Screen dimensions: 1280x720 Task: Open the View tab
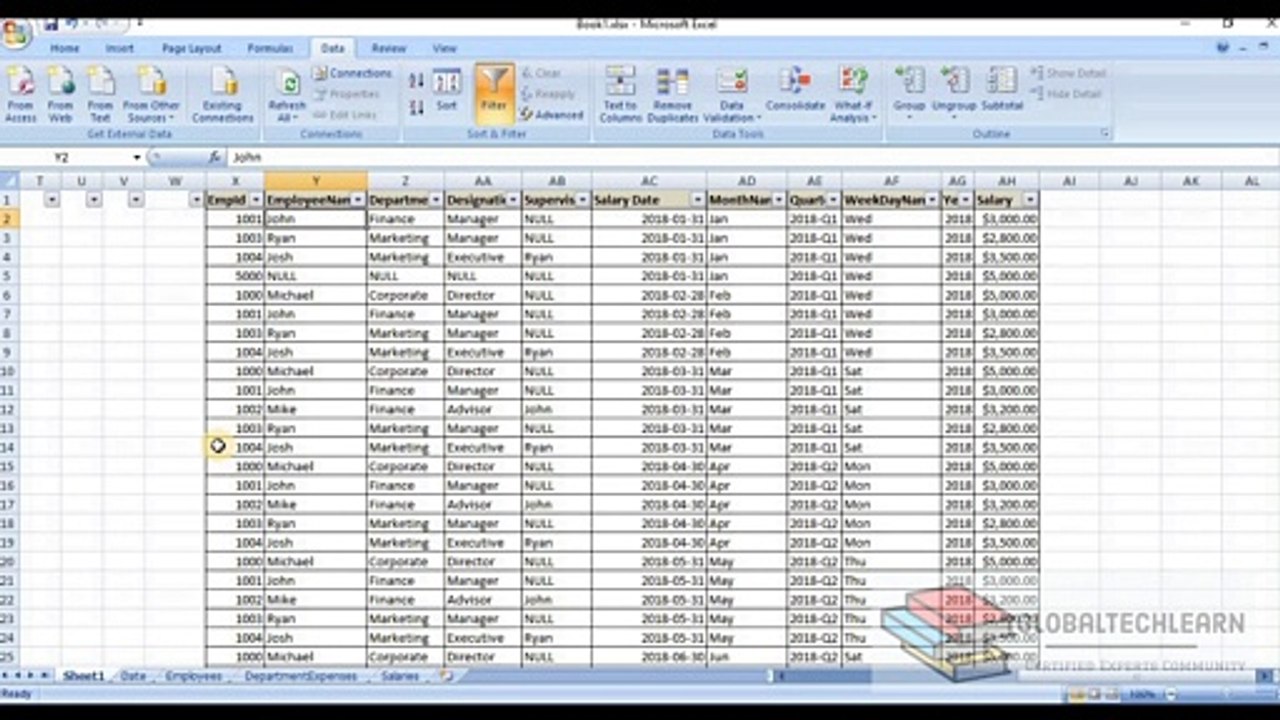444,48
